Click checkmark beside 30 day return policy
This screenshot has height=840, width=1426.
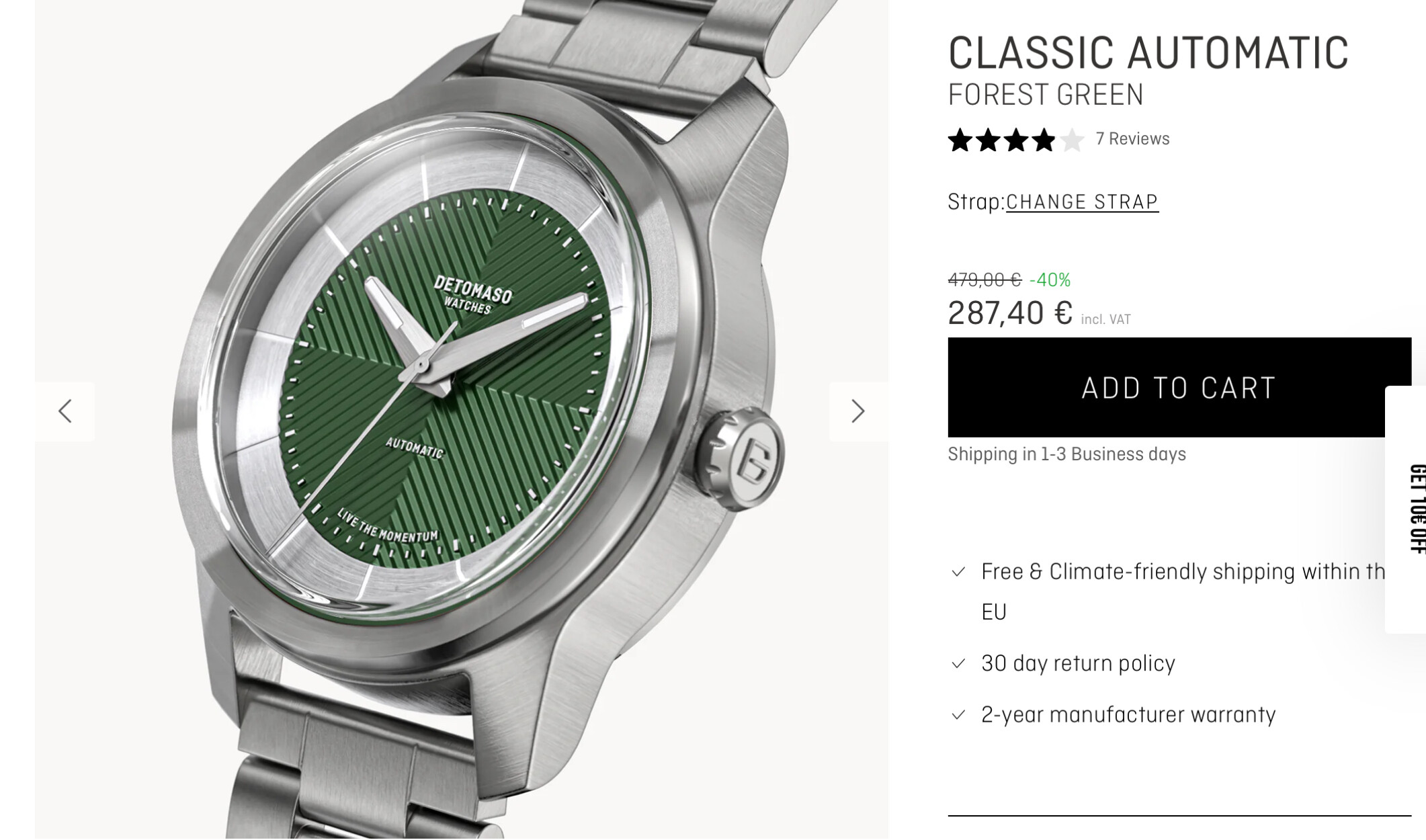click(x=959, y=664)
